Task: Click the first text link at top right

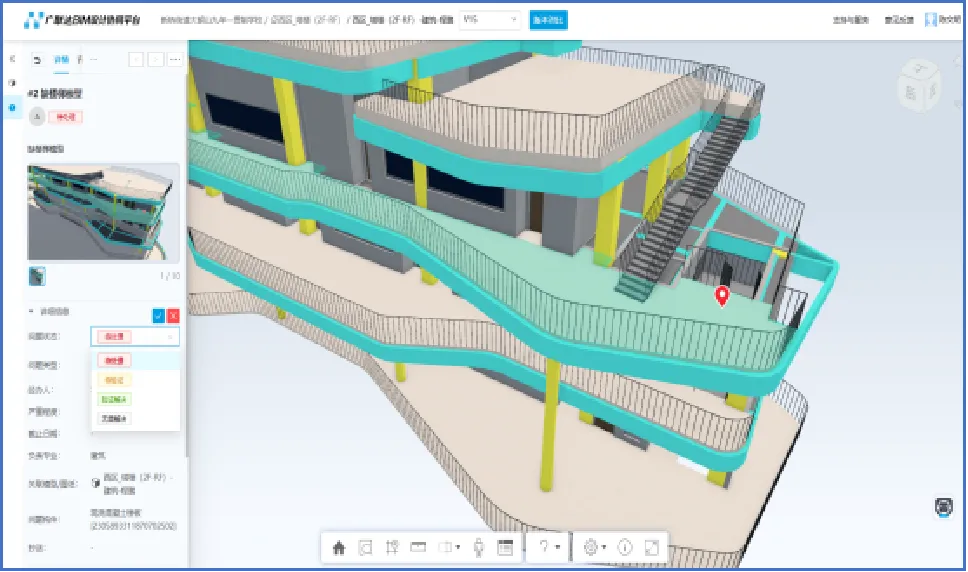Action: click(x=851, y=20)
